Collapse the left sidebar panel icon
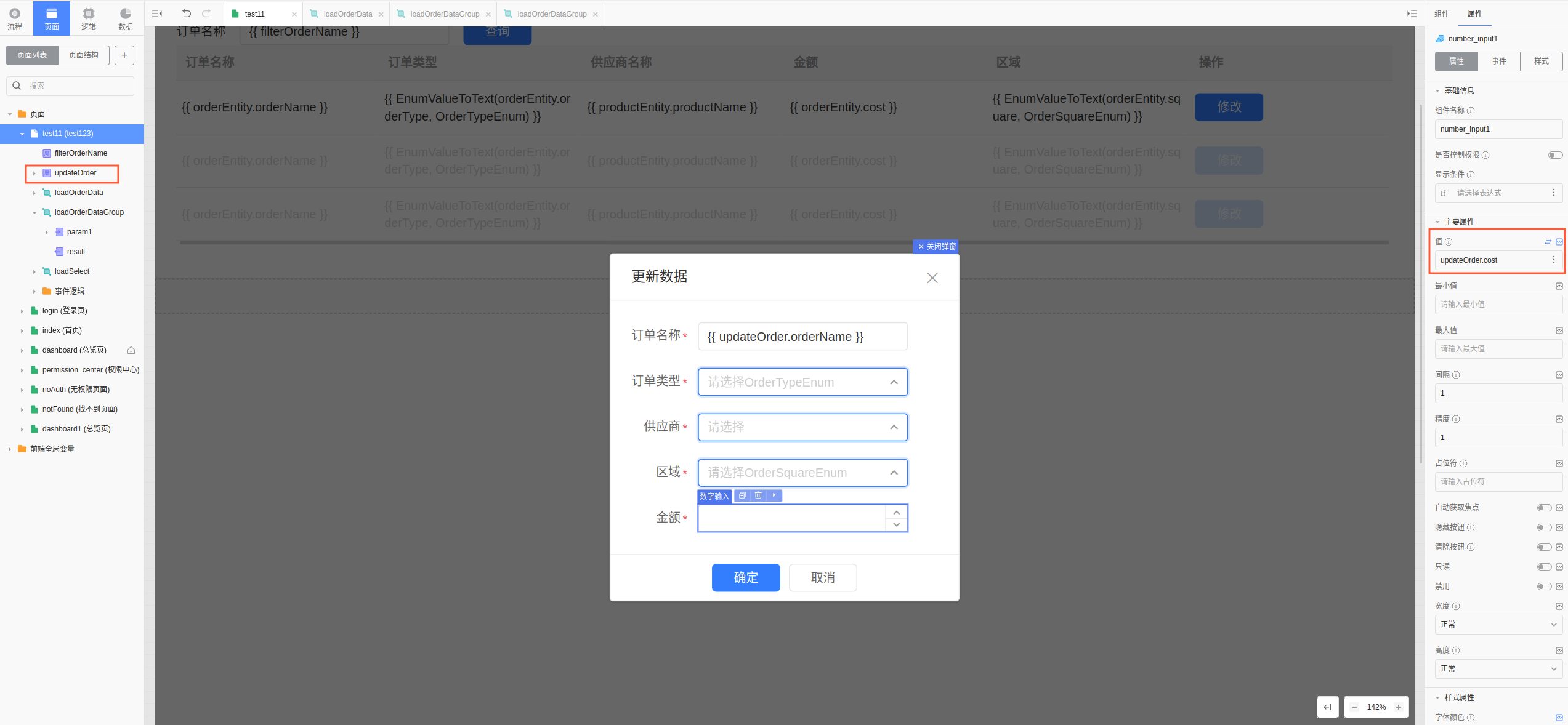1568x725 pixels. click(157, 14)
